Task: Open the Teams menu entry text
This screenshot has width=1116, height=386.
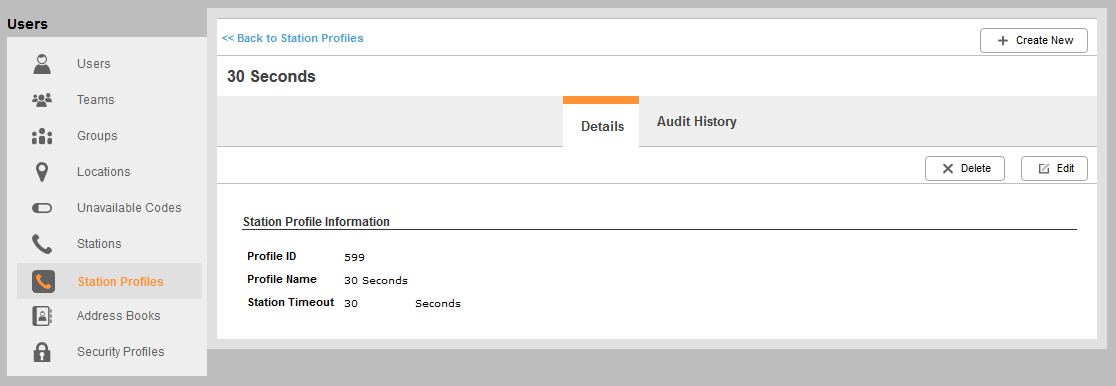Action: [x=95, y=100]
